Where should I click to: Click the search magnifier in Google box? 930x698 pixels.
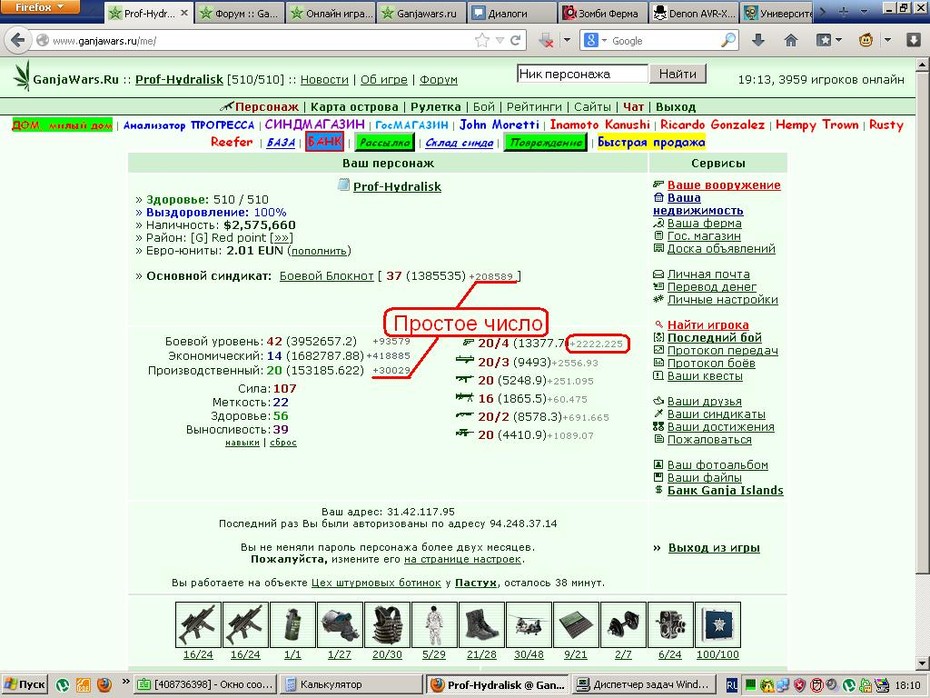(728, 40)
